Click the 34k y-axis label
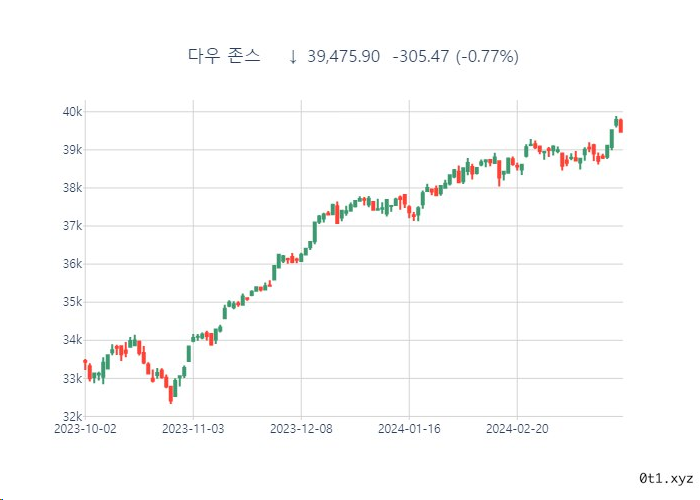This screenshot has width=700, height=500. click(72, 340)
